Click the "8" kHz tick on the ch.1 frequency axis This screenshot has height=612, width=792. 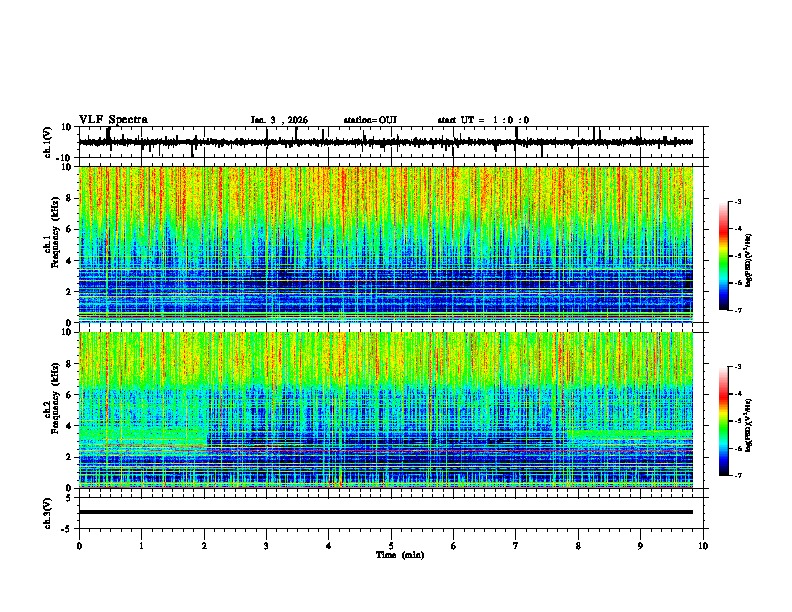pyautogui.click(x=69, y=198)
